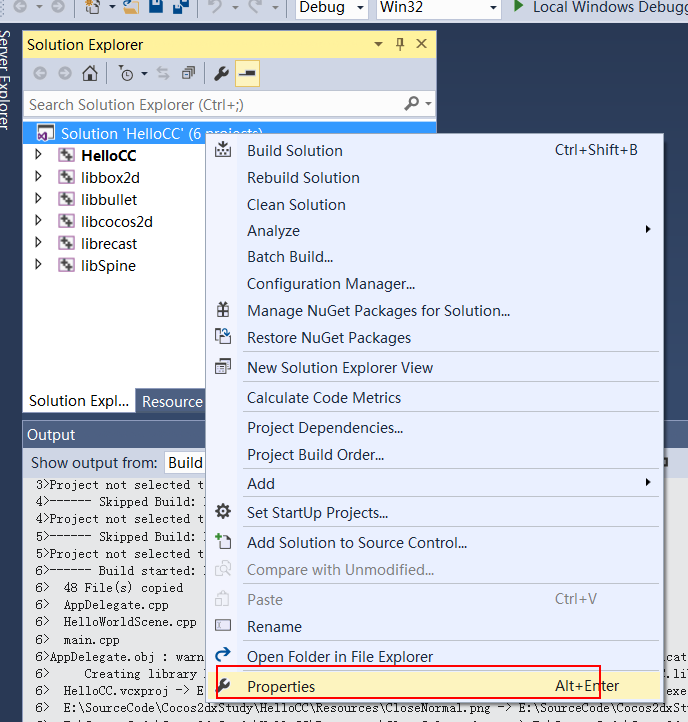The width and height of the screenshot is (688, 722).
Task: Click the Save toolbar icon
Action: [x=156, y=6]
